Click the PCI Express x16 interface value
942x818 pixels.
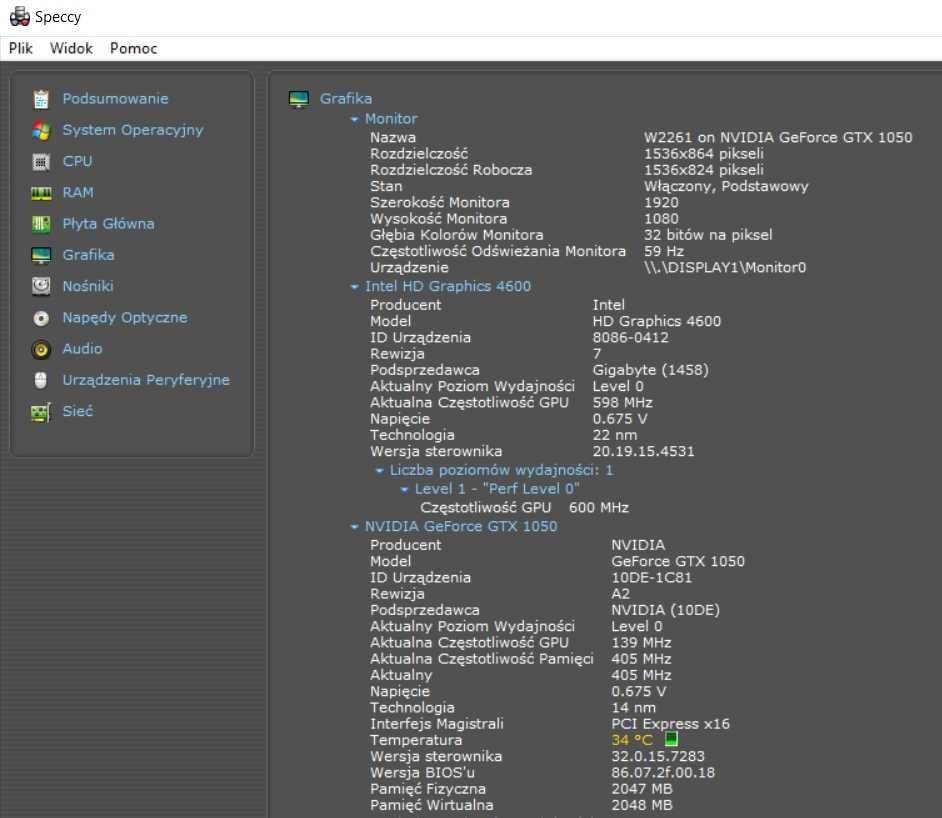pos(670,724)
